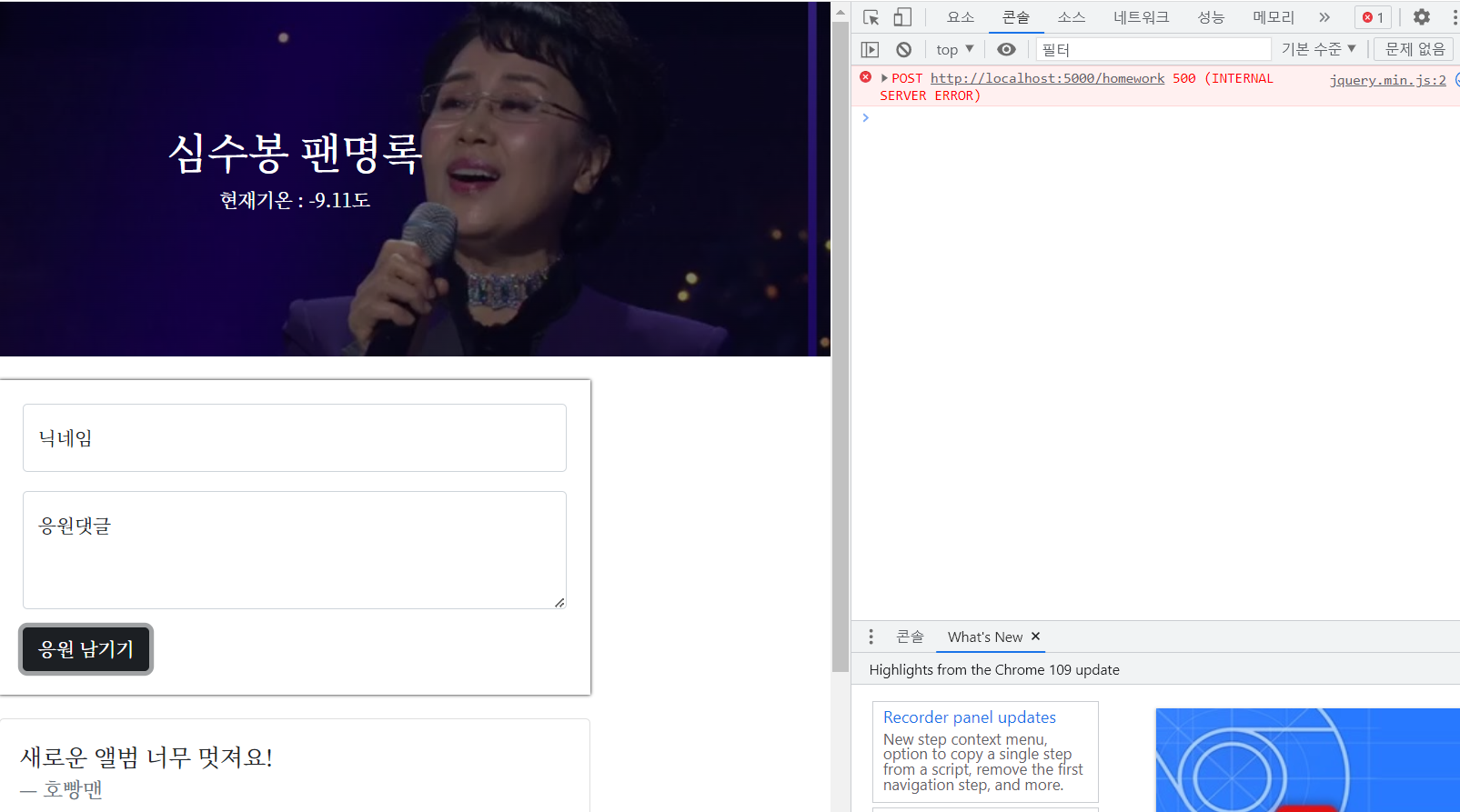This screenshot has width=1460, height=812.
Task: Click the error icon beside POST message
Action: pyautogui.click(x=866, y=77)
